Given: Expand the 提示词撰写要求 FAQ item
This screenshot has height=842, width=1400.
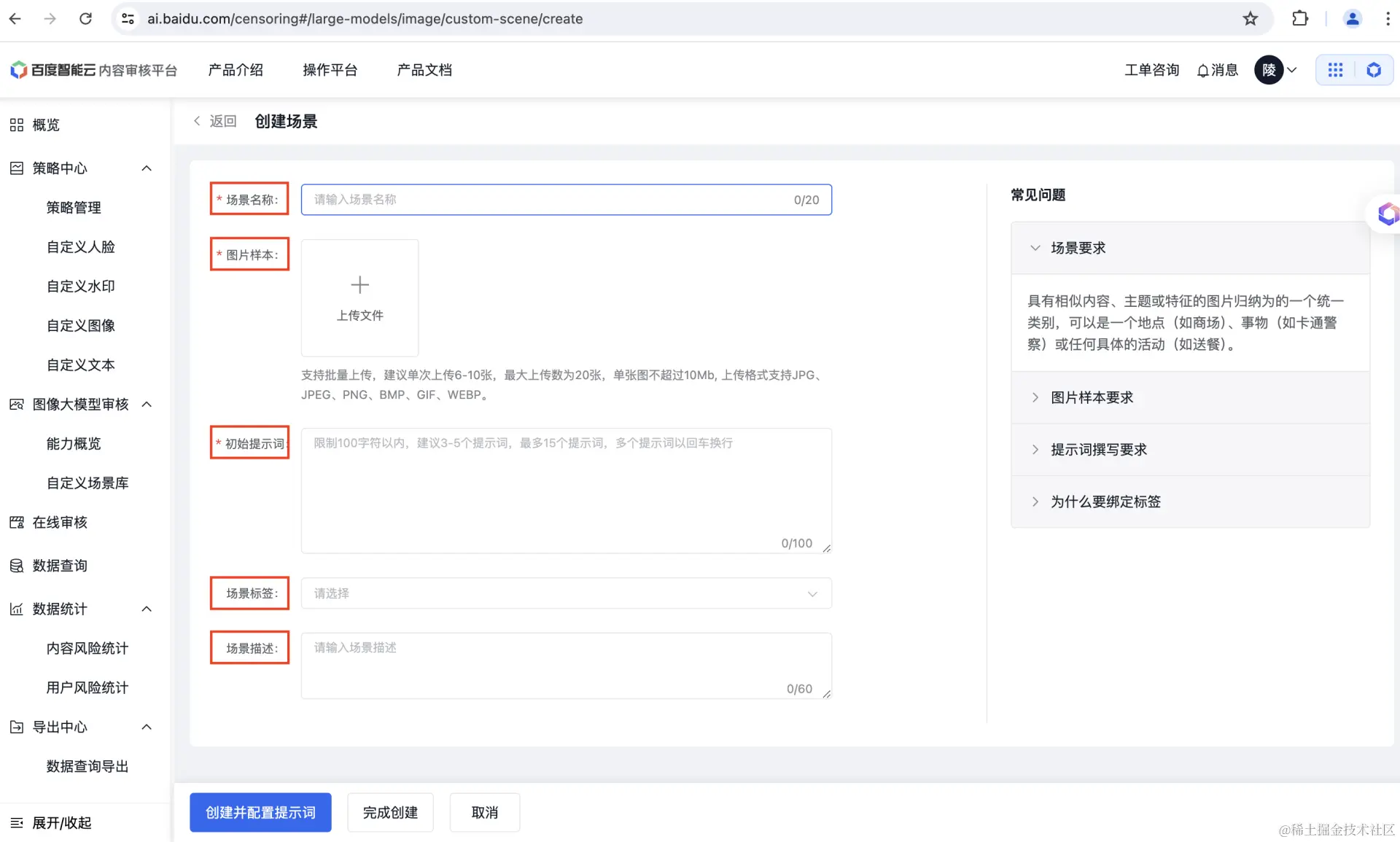Looking at the screenshot, I should [x=1098, y=450].
